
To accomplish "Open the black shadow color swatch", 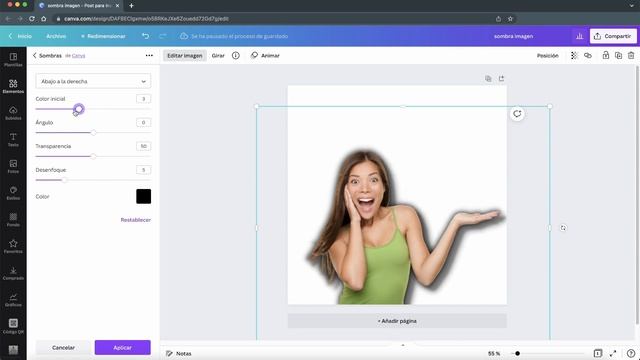I will 143,196.
